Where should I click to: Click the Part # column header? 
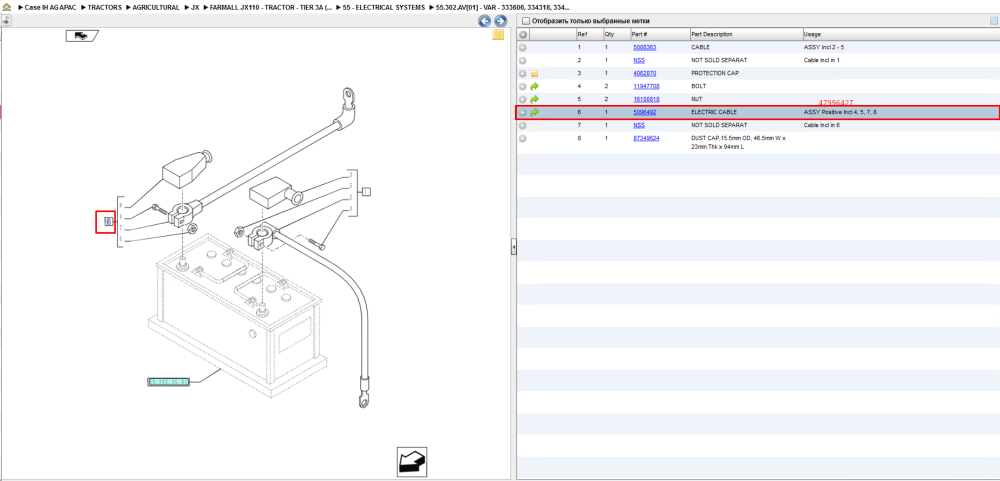(659, 34)
